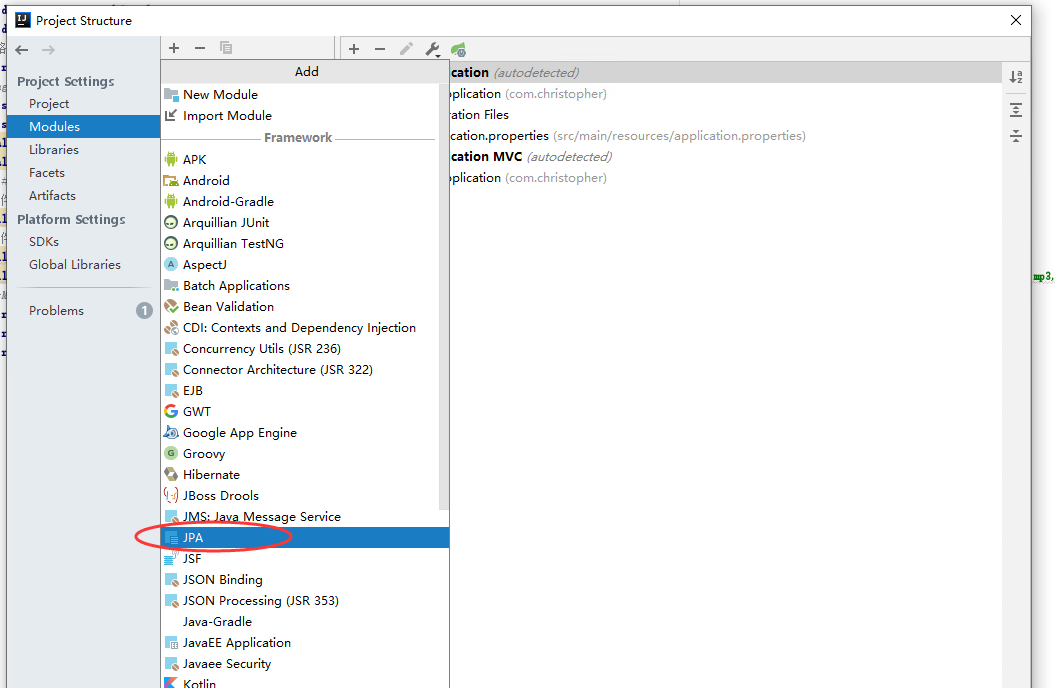This screenshot has height=688, width=1055.
Task: Click the edit pencil icon
Action: pyautogui.click(x=406, y=47)
